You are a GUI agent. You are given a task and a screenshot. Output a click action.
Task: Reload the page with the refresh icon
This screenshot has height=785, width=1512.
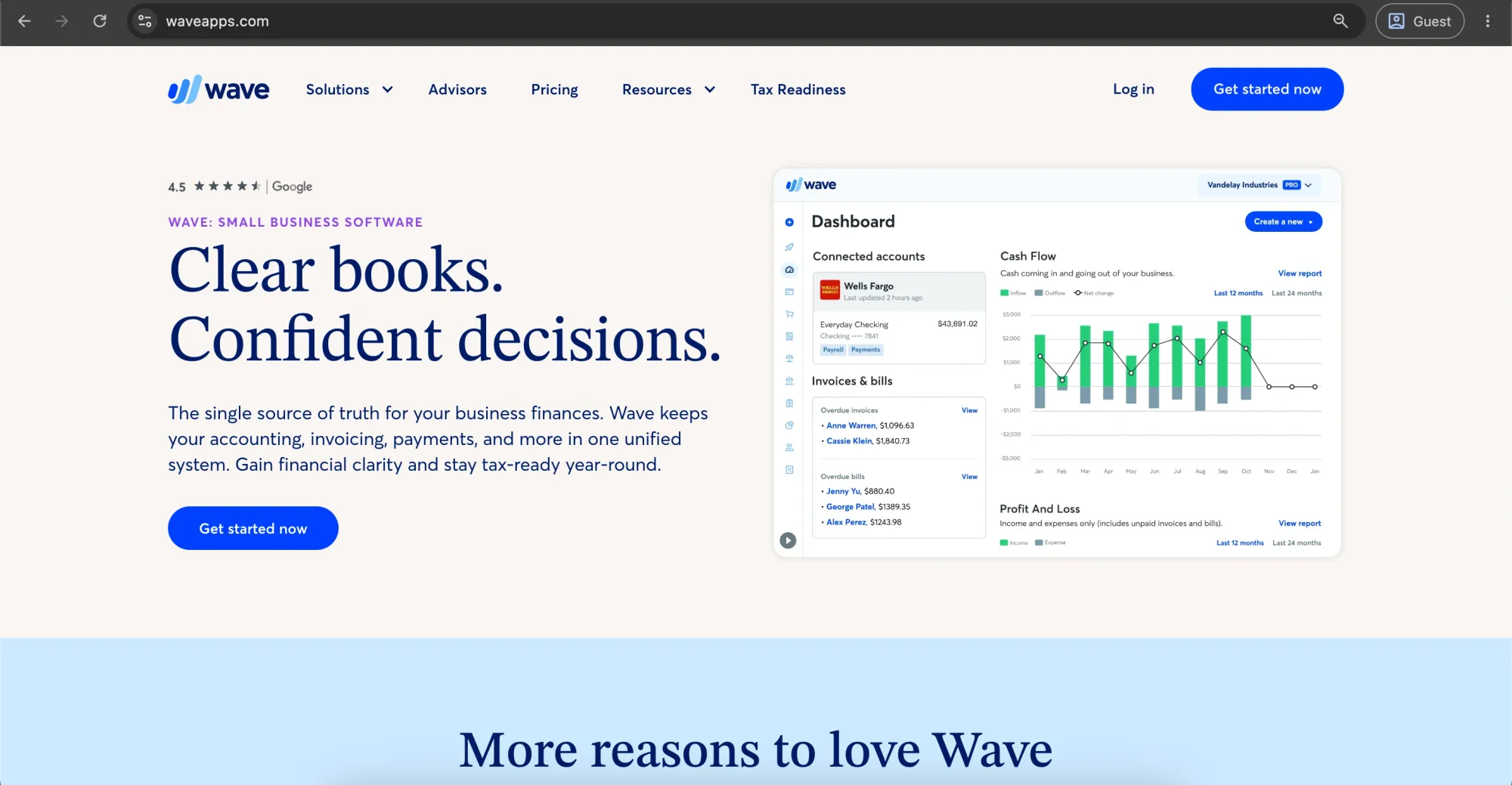(100, 21)
